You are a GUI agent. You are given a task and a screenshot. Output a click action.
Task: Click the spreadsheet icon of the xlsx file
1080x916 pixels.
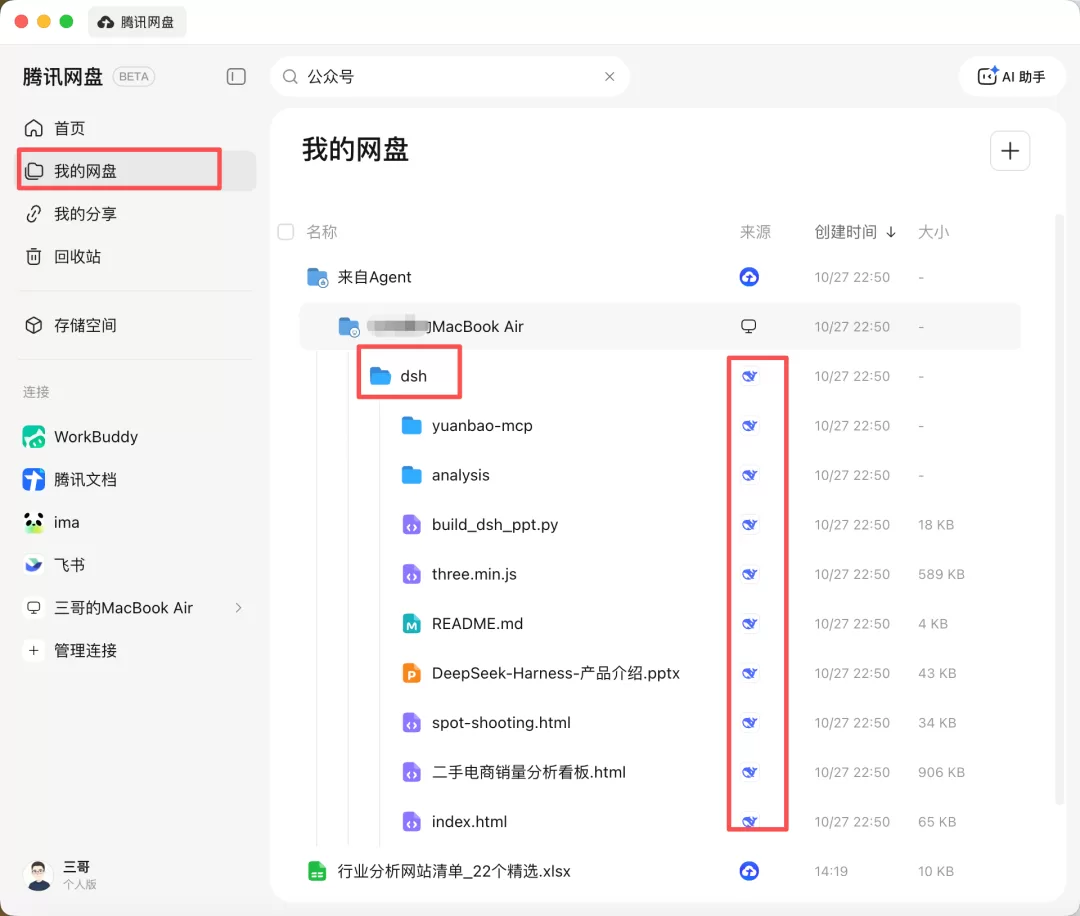[317, 871]
